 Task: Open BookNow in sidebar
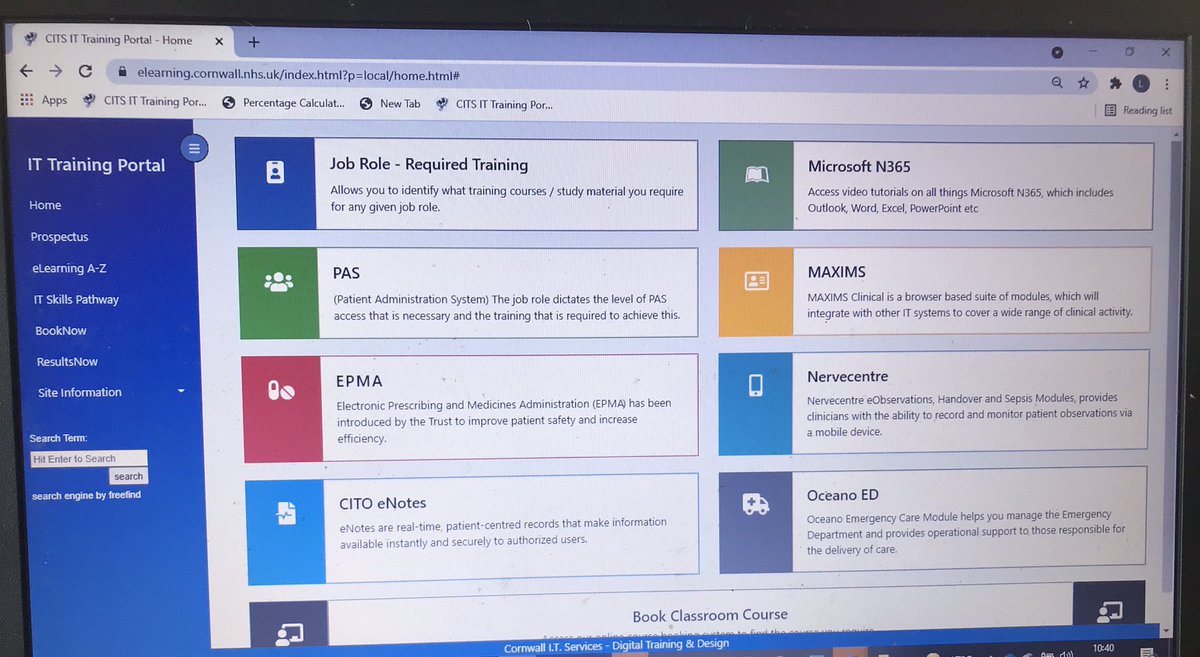point(61,330)
